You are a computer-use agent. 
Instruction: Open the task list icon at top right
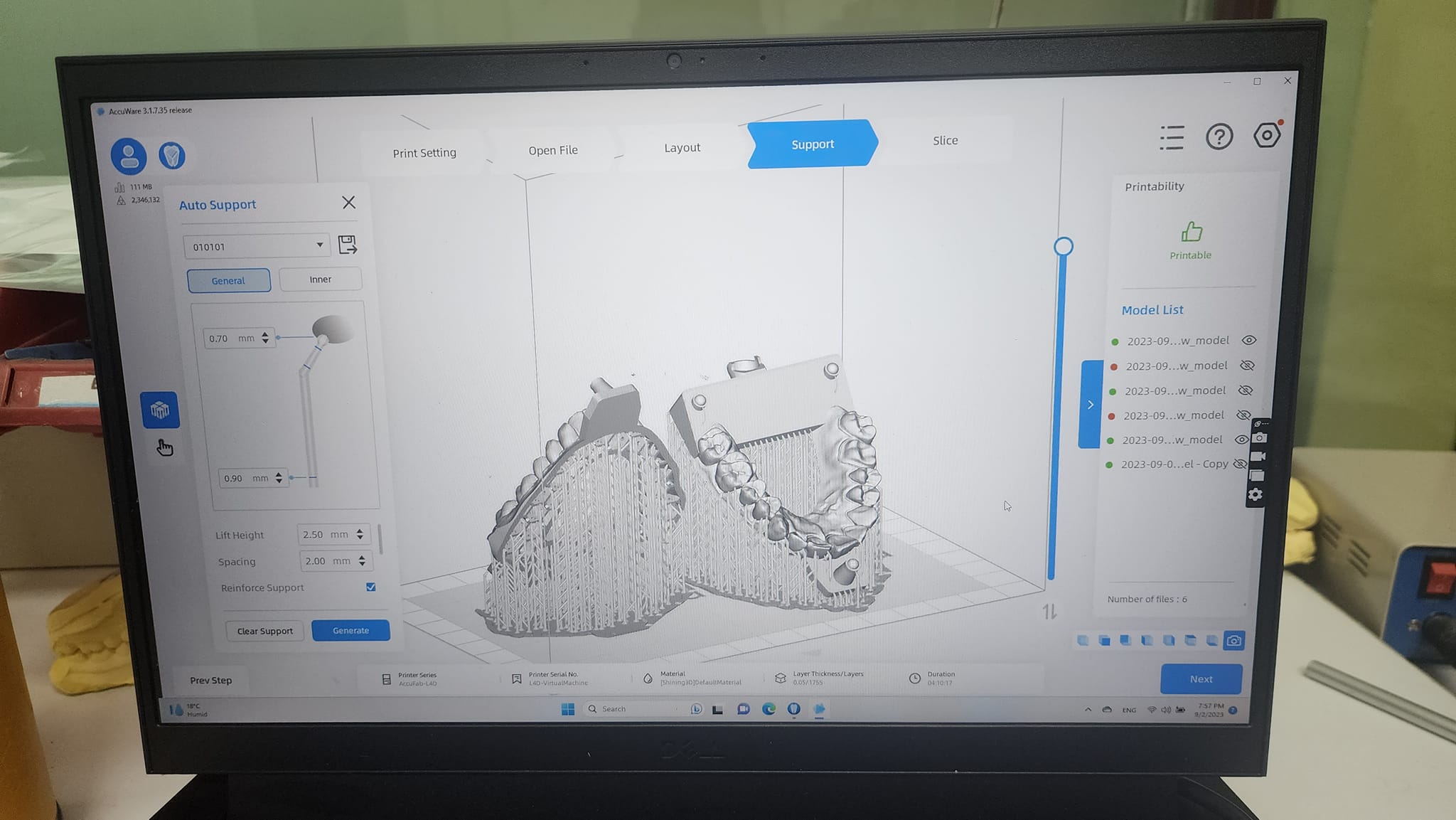point(1171,137)
